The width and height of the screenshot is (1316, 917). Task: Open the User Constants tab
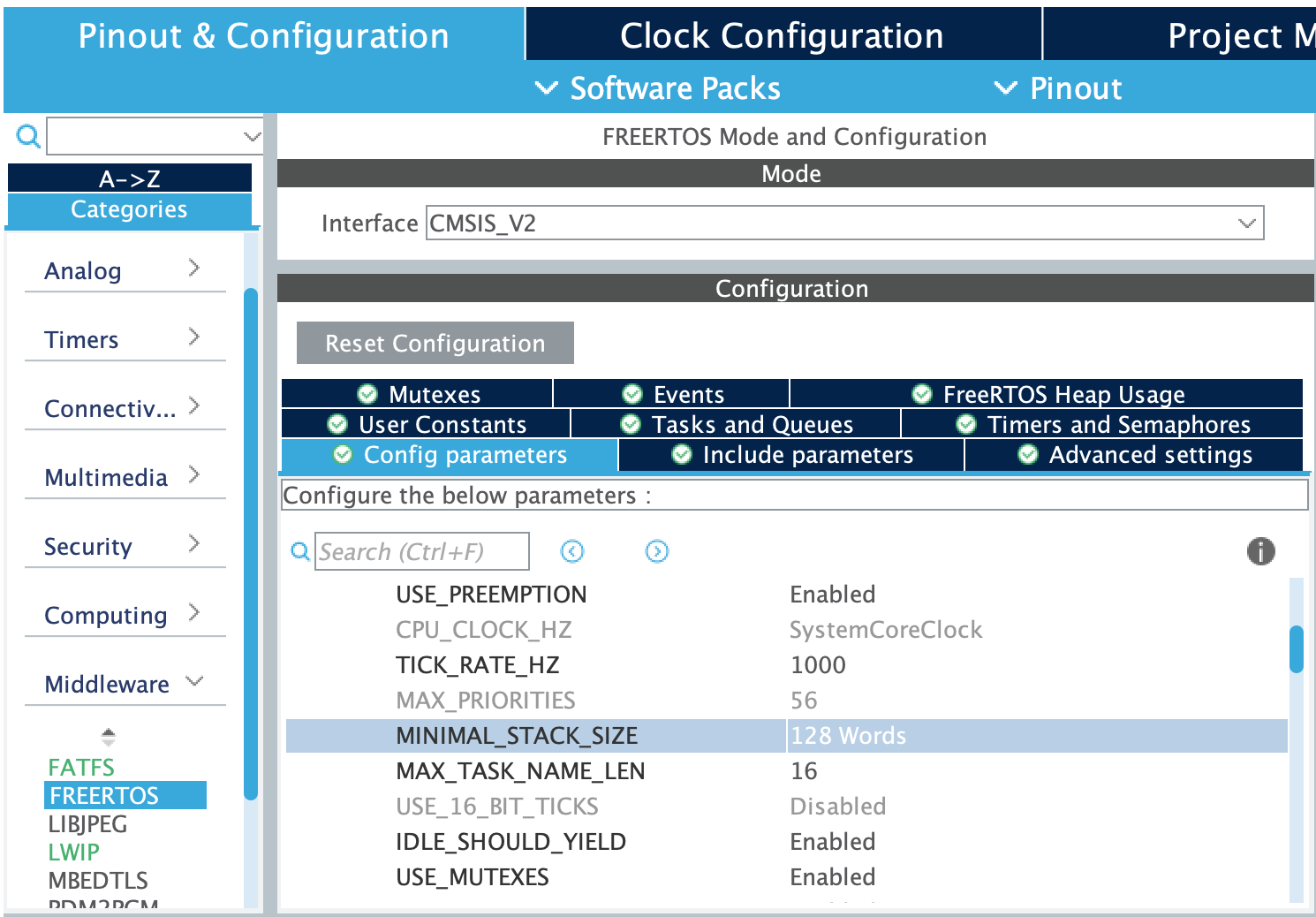pos(427,424)
